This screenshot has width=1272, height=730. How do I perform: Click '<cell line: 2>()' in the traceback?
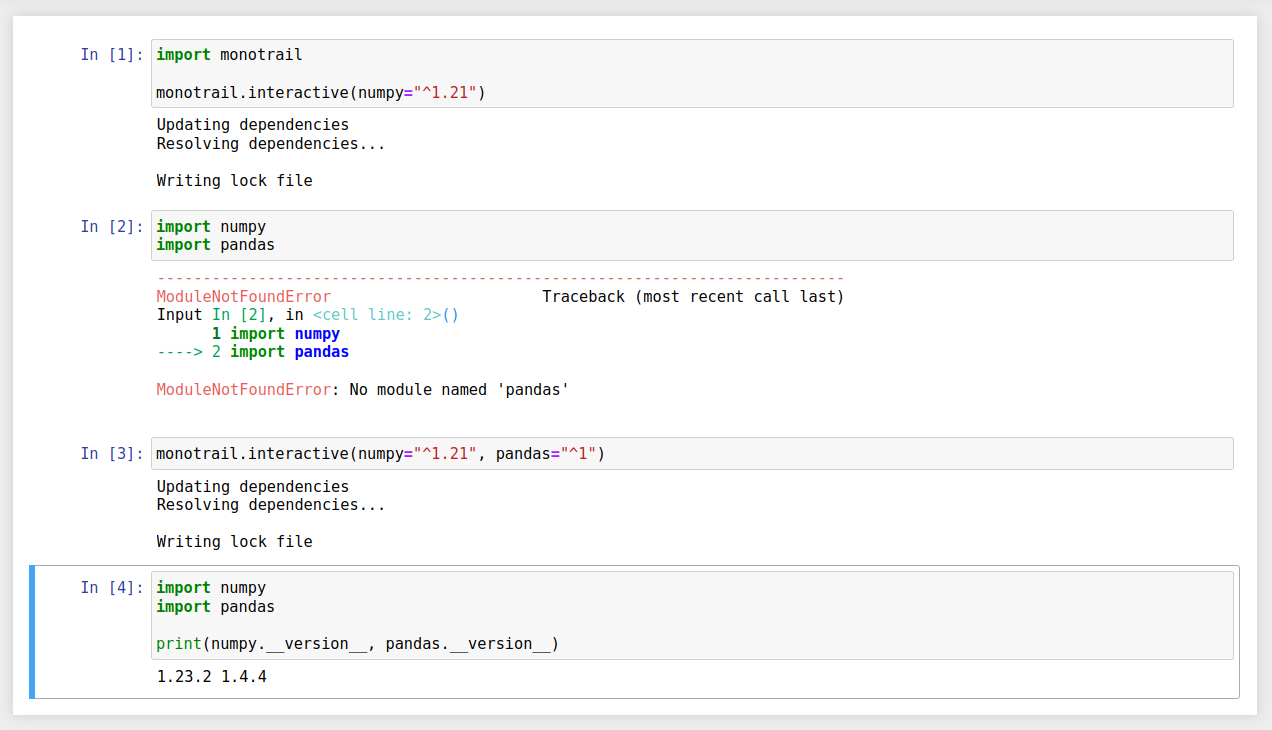tap(386, 315)
